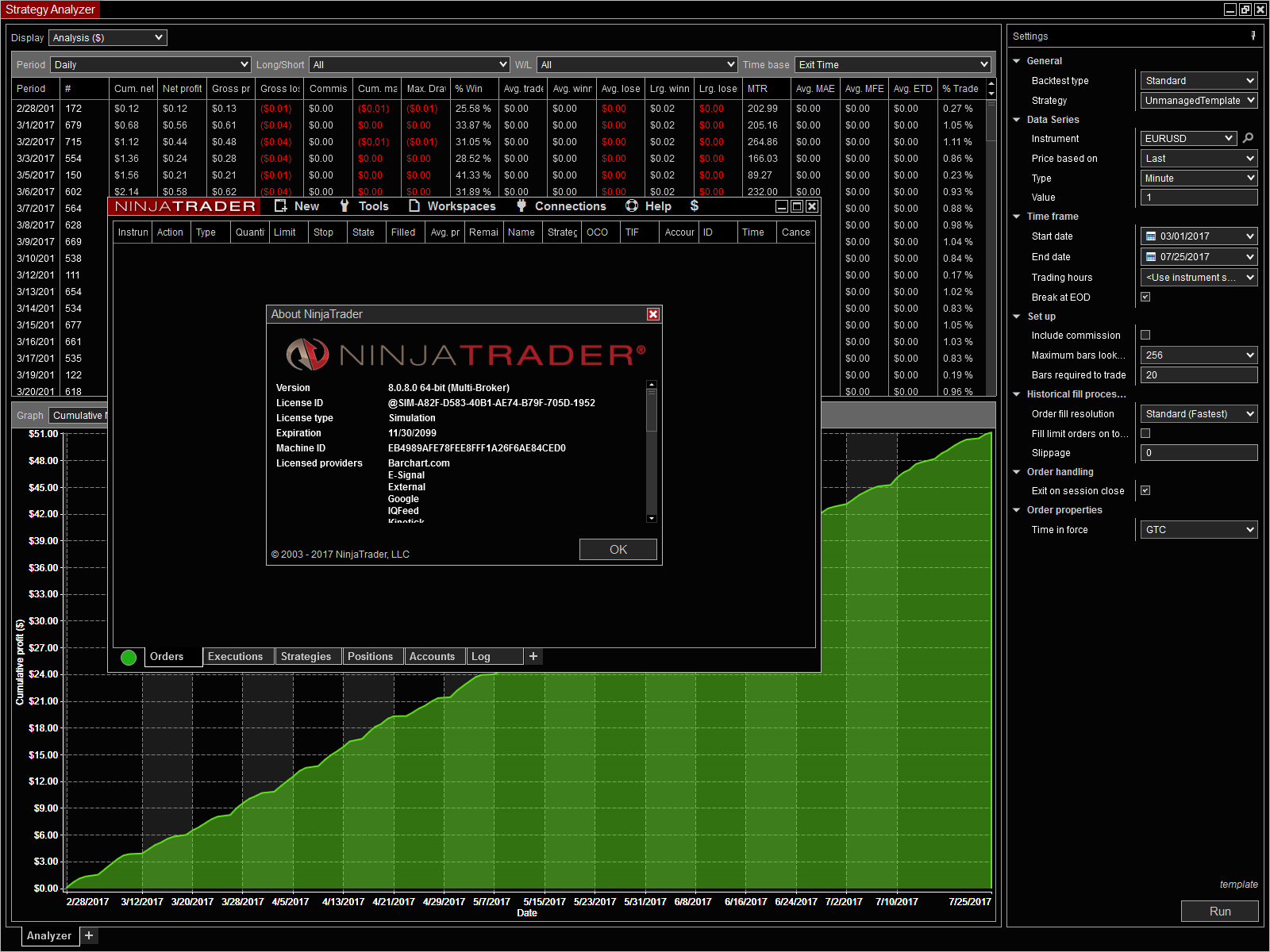The height and width of the screenshot is (952, 1270).
Task: Collapse the Time frame section
Action: coord(1017,217)
